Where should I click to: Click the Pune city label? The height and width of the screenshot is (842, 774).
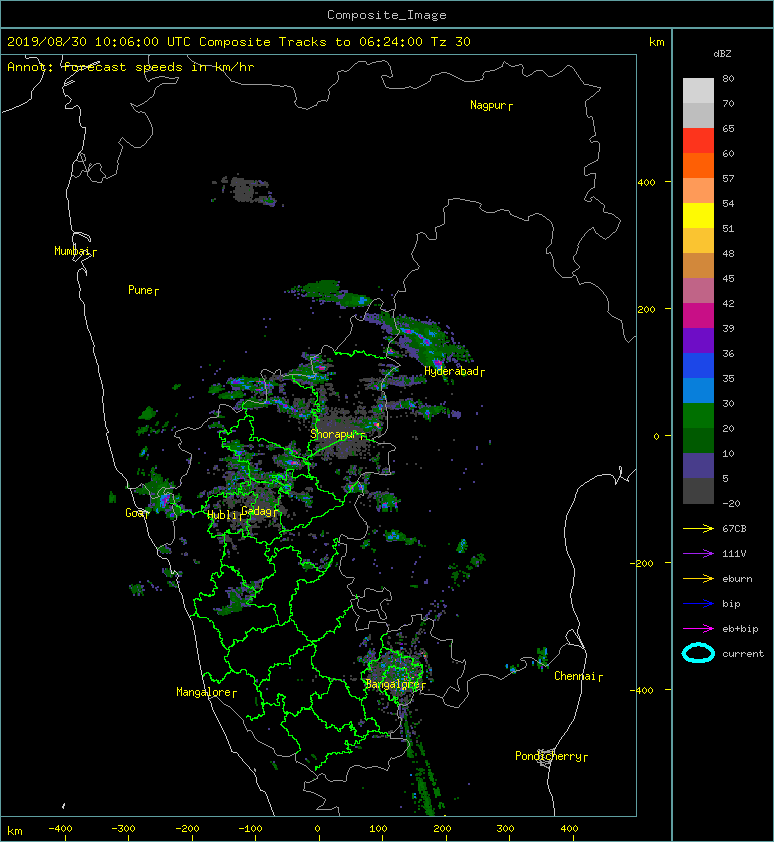[141, 290]
